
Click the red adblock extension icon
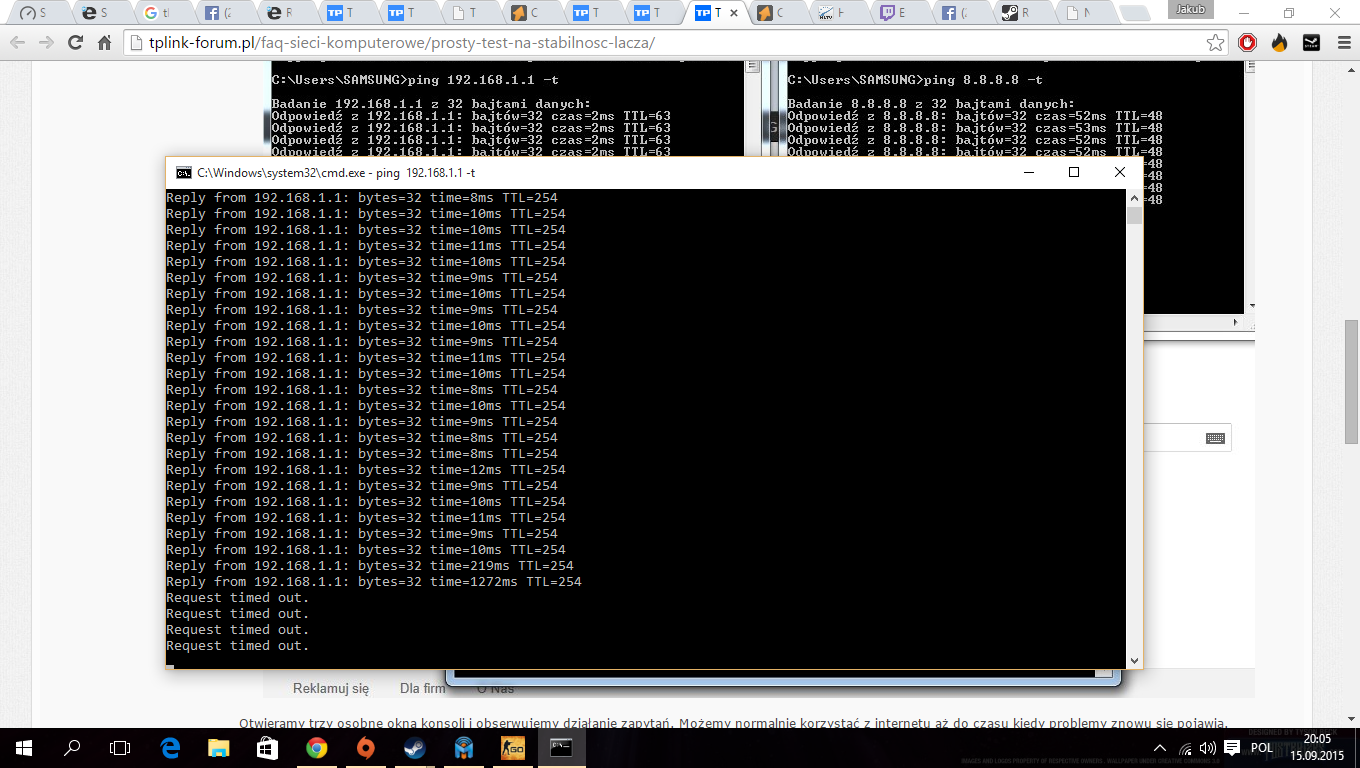(1247, 43)
